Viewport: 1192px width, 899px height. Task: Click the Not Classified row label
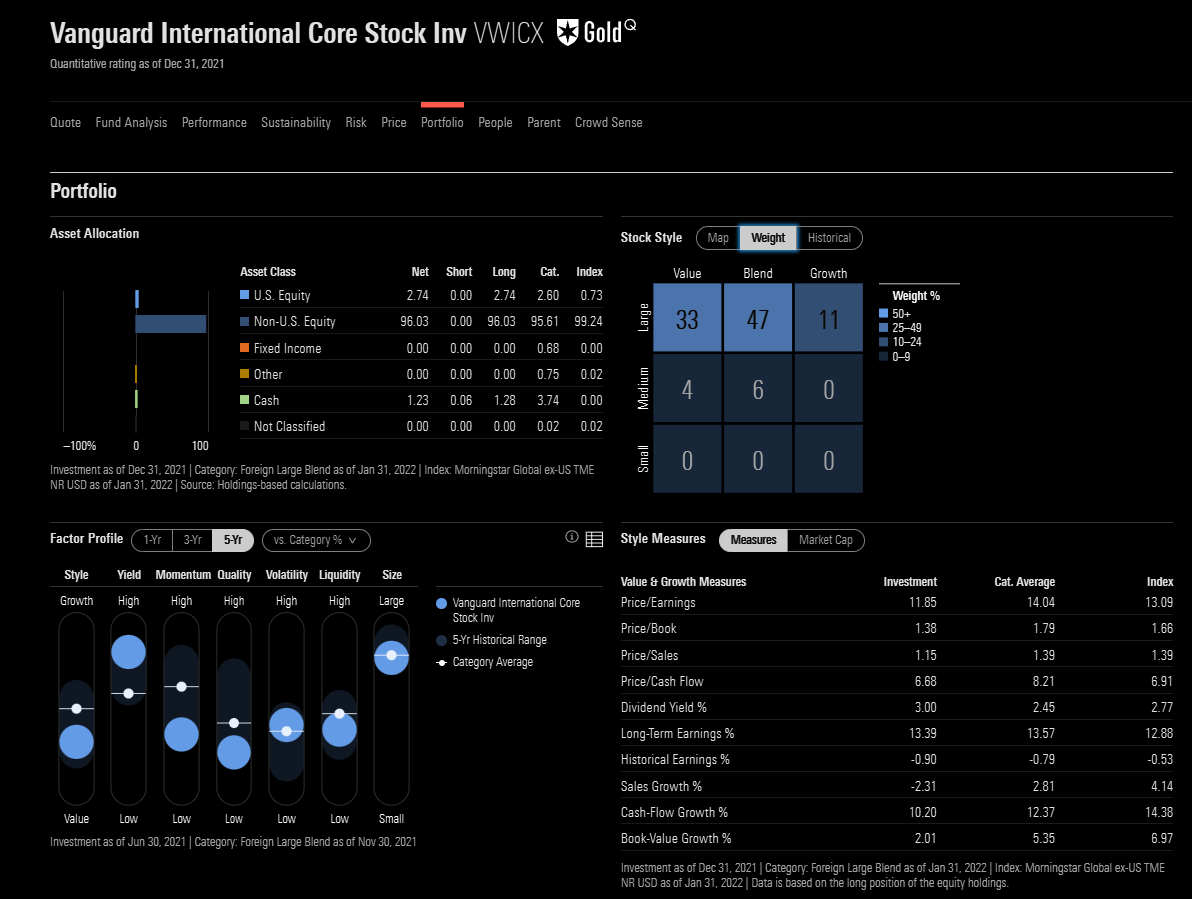[x=289, y=426]
